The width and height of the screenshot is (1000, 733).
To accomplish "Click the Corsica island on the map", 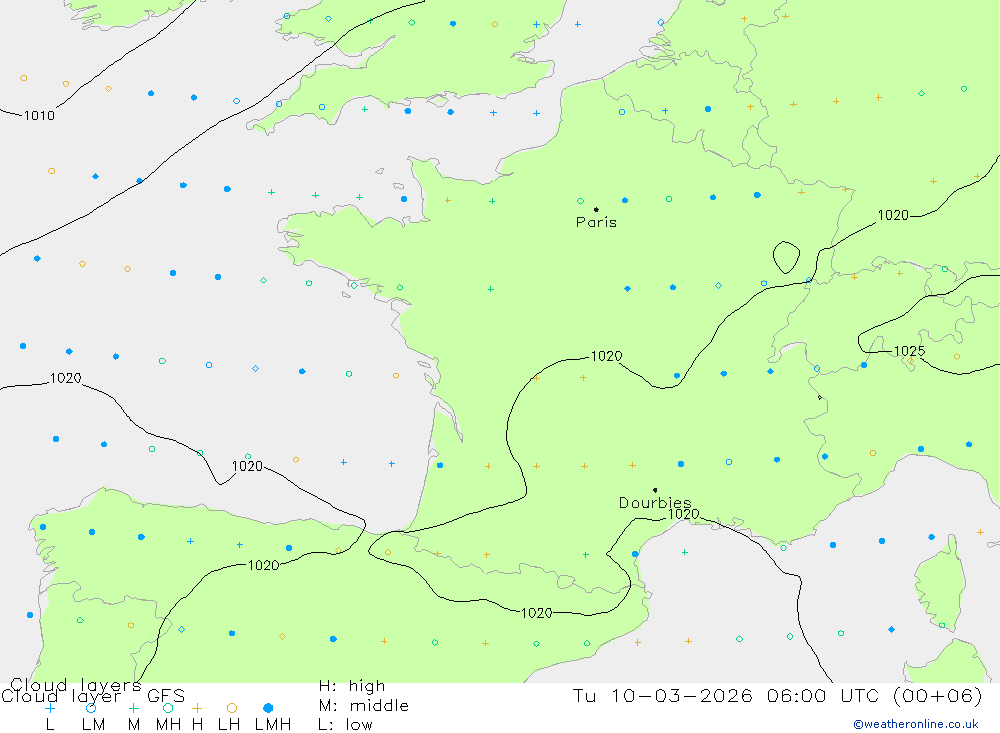I will pyautogui.click(x=941, y=584).
